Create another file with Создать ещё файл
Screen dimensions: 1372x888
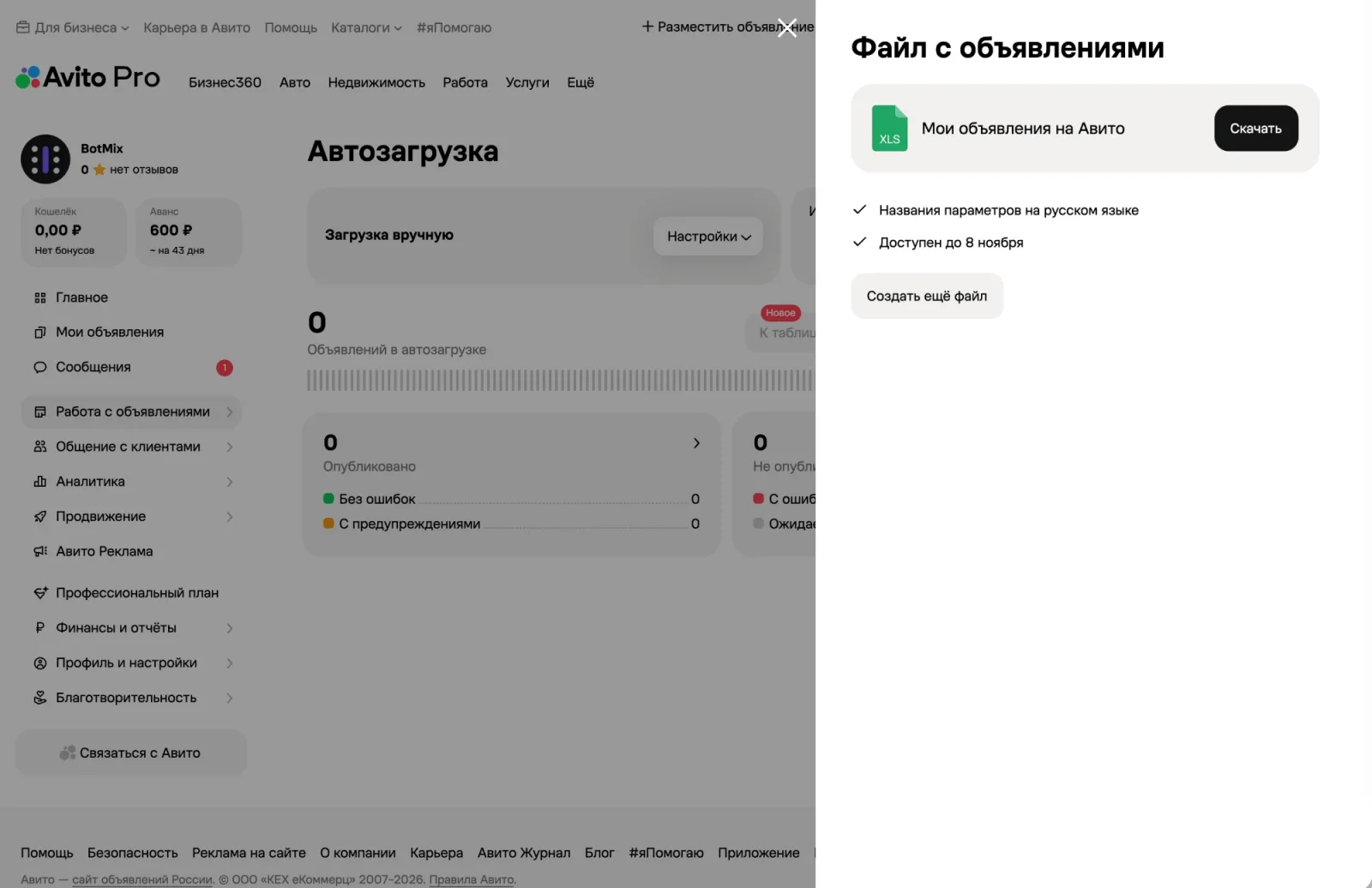click(927, 296)
